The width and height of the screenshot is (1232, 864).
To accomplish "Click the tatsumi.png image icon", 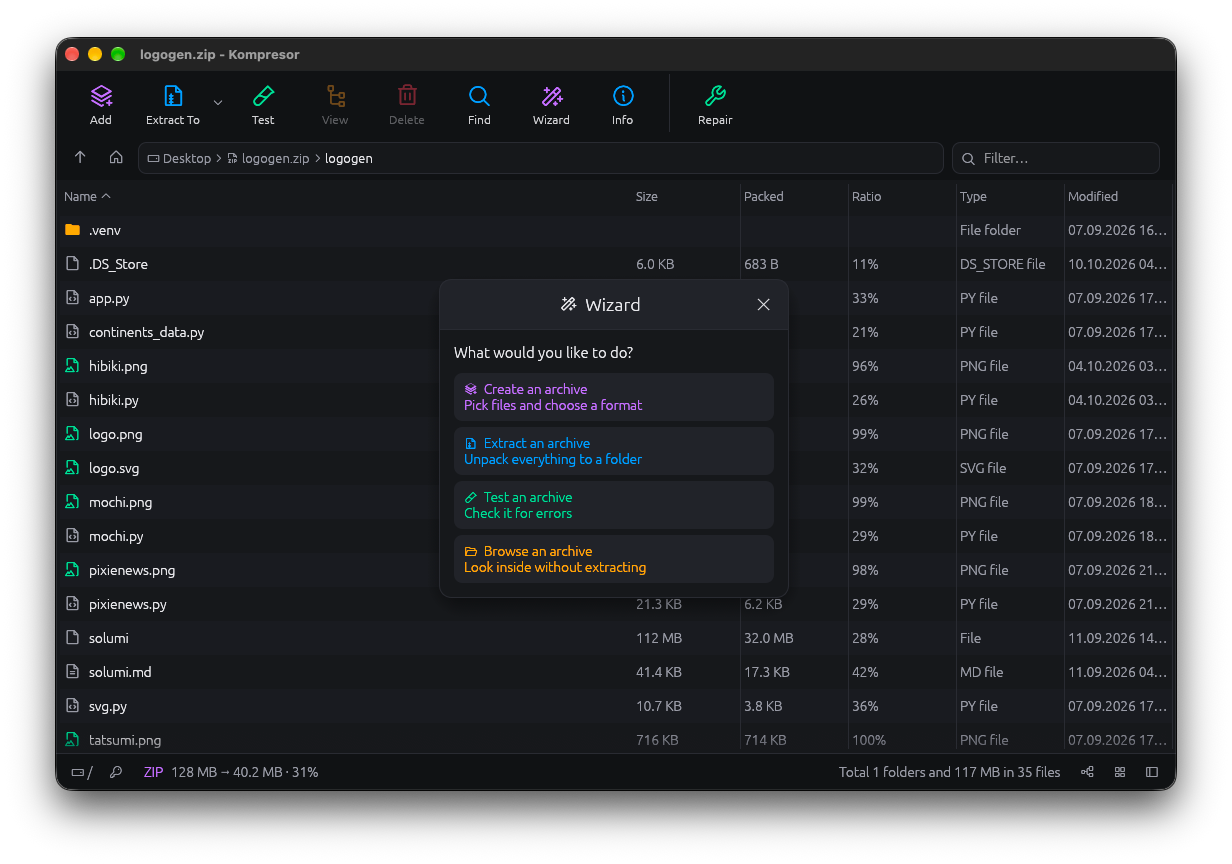I will coord(72,740).
